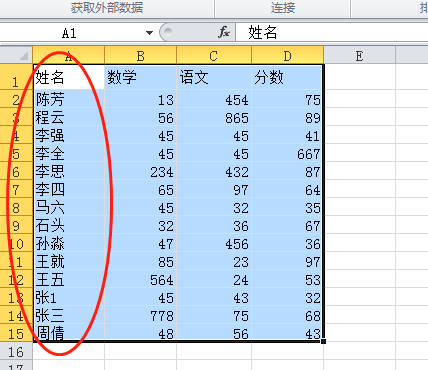The height and width of the screenshot is (370, 428).
Task: Click header cell 分数
Action: click(287, 77)
